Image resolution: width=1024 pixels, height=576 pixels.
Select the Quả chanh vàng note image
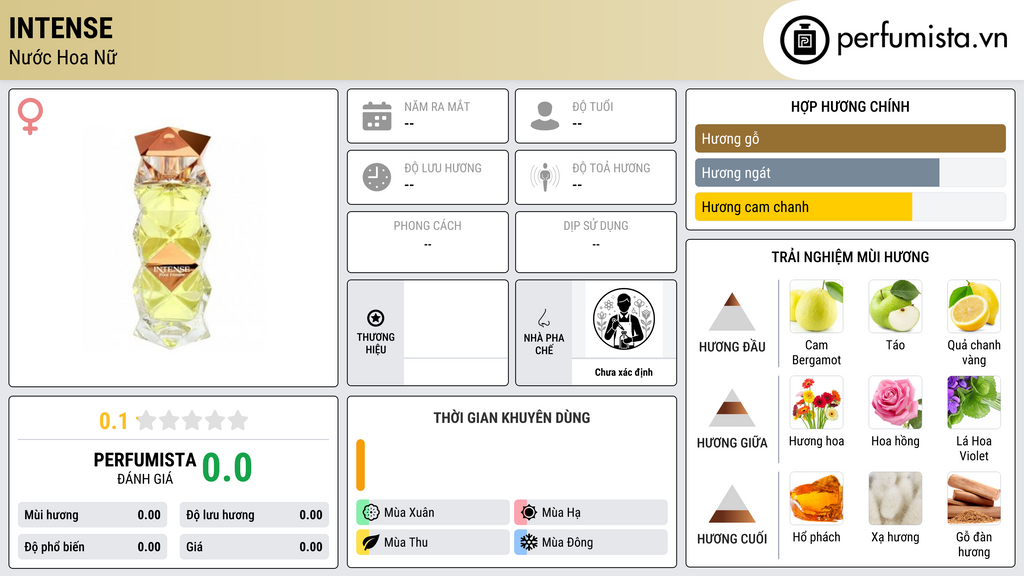pyautogui.click(x=974, y=306)
